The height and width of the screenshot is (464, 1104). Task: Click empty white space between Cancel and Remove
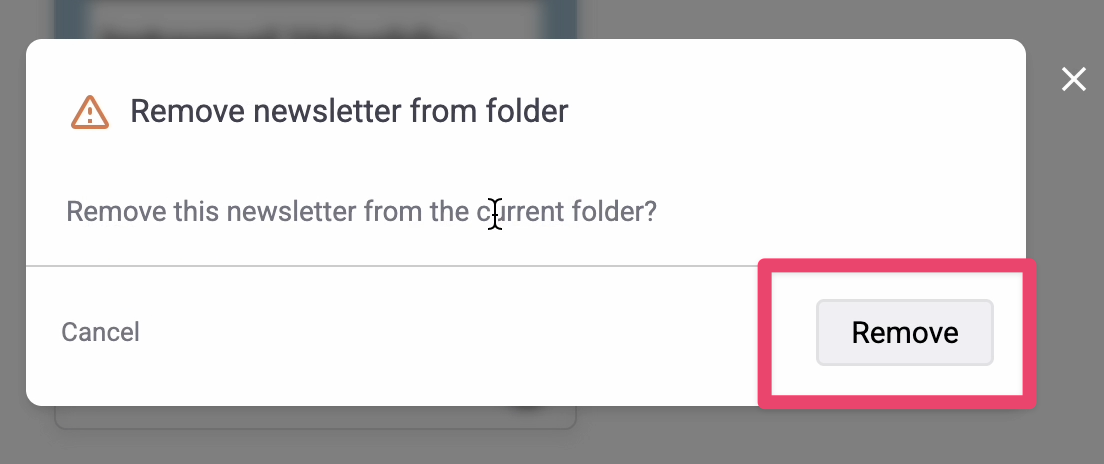click(451, 334)
